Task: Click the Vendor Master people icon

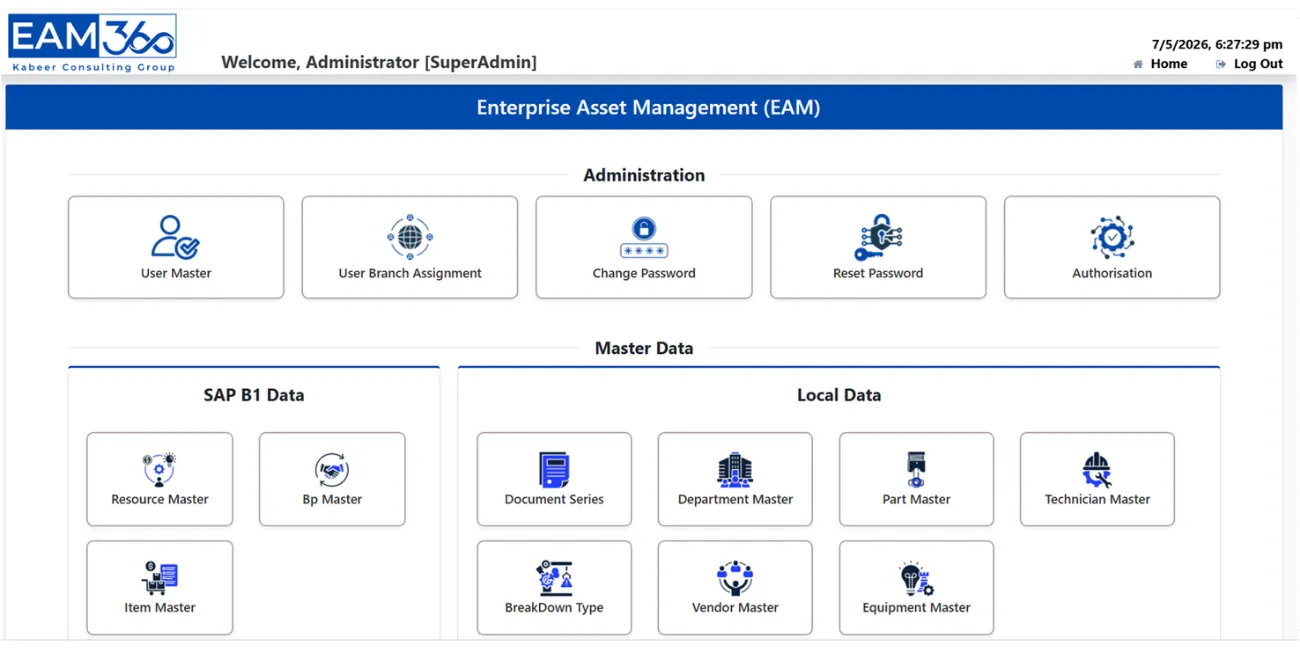Action: click(735, 578)
